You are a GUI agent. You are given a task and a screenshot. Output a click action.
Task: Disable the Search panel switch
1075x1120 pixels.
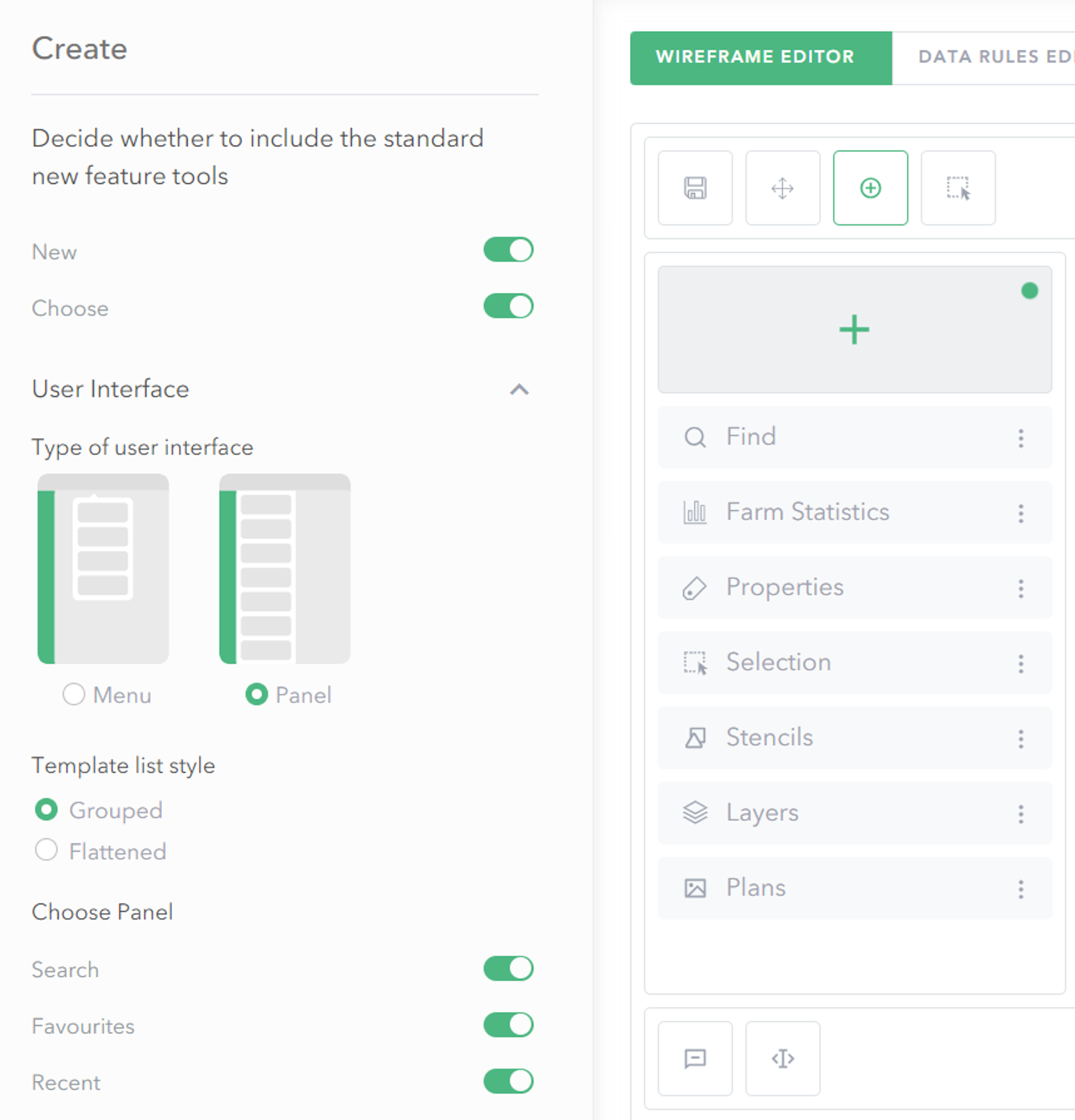[509, 968]
